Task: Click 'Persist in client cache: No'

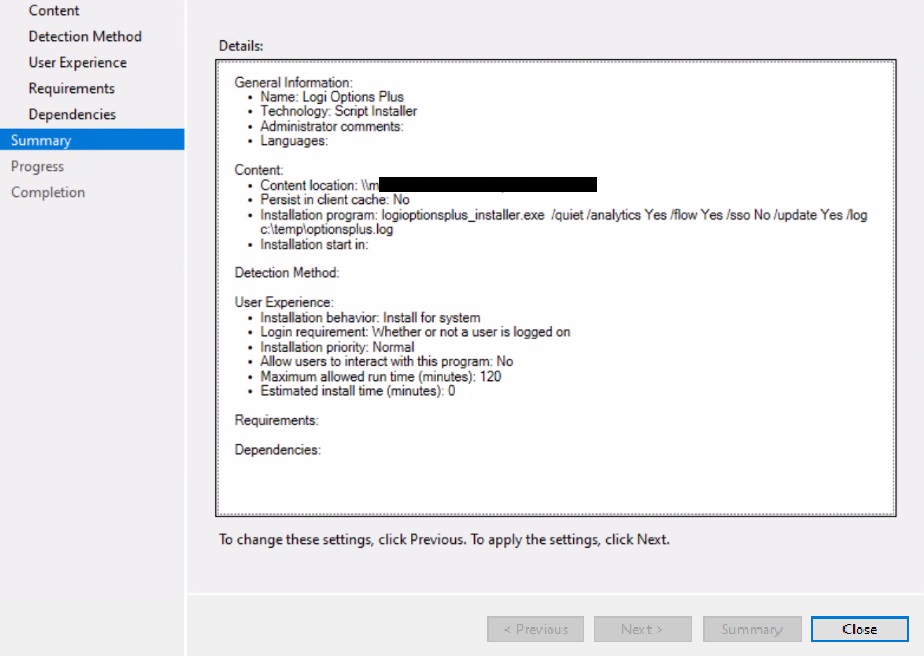Action: pos(335,200)
